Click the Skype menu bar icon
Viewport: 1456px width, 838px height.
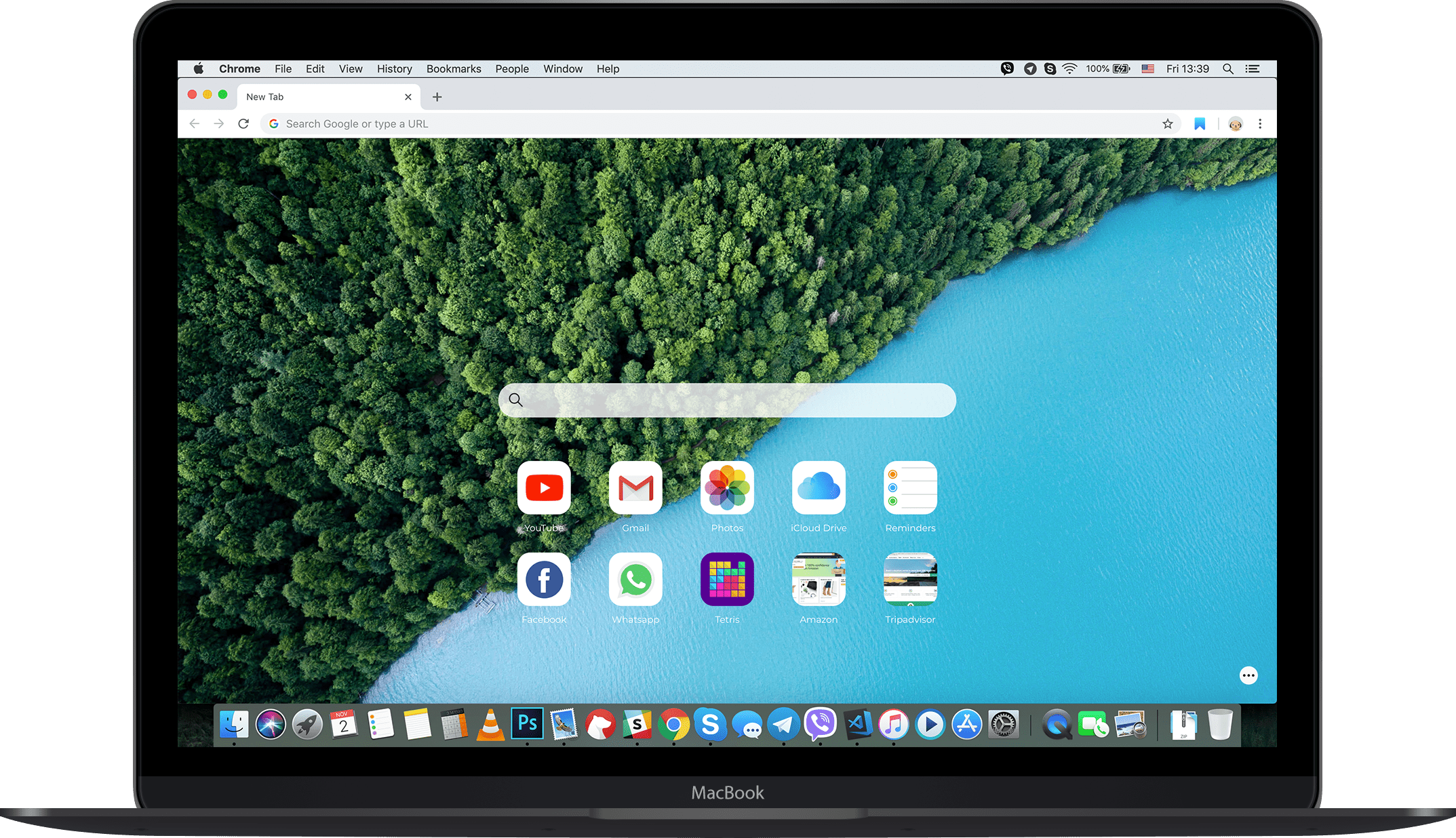tap(1050, 68)
